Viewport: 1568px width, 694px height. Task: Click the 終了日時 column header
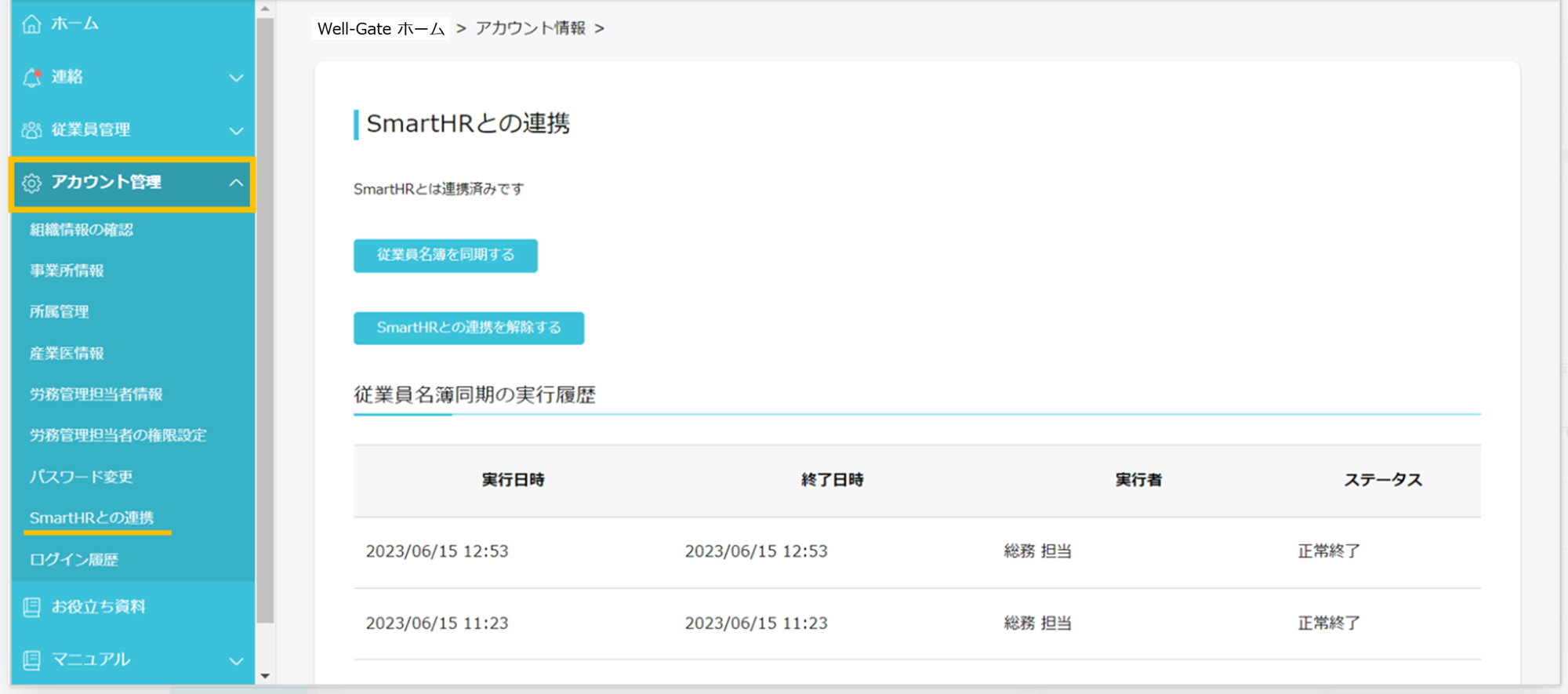(833, 480)
